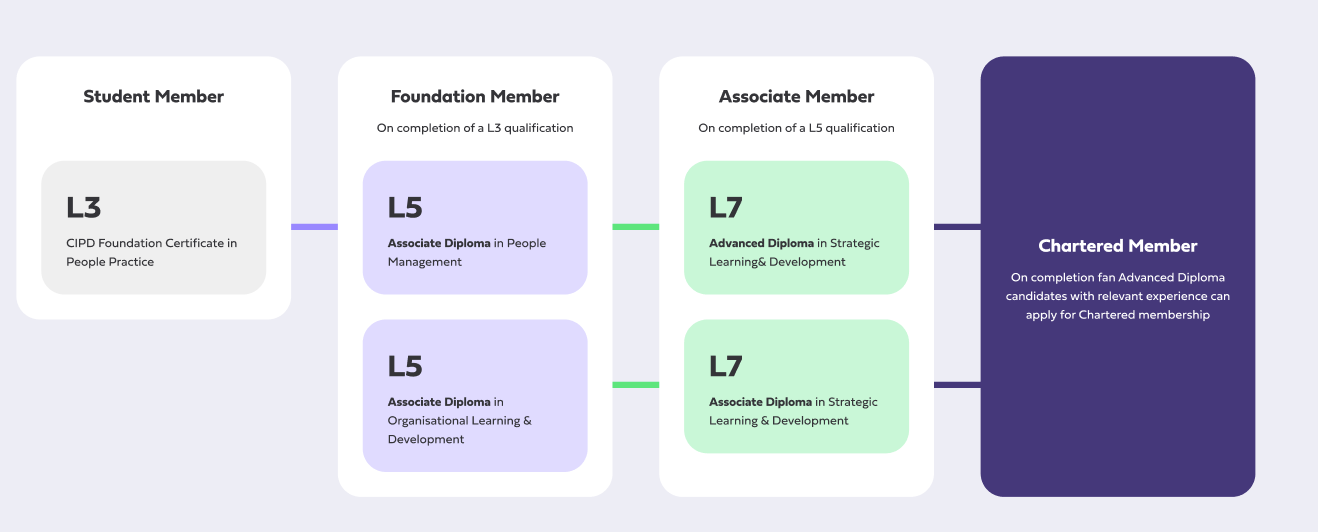The image size is (1318, 532).
Task: Click the lower dark purple connector line
Action: pyautogui.click(x=957, y=385)
